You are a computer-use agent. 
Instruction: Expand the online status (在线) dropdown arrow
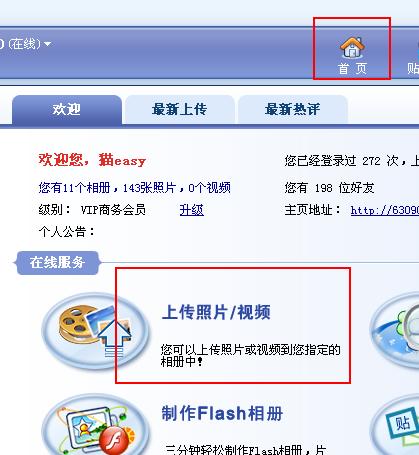tap(48, 44)
